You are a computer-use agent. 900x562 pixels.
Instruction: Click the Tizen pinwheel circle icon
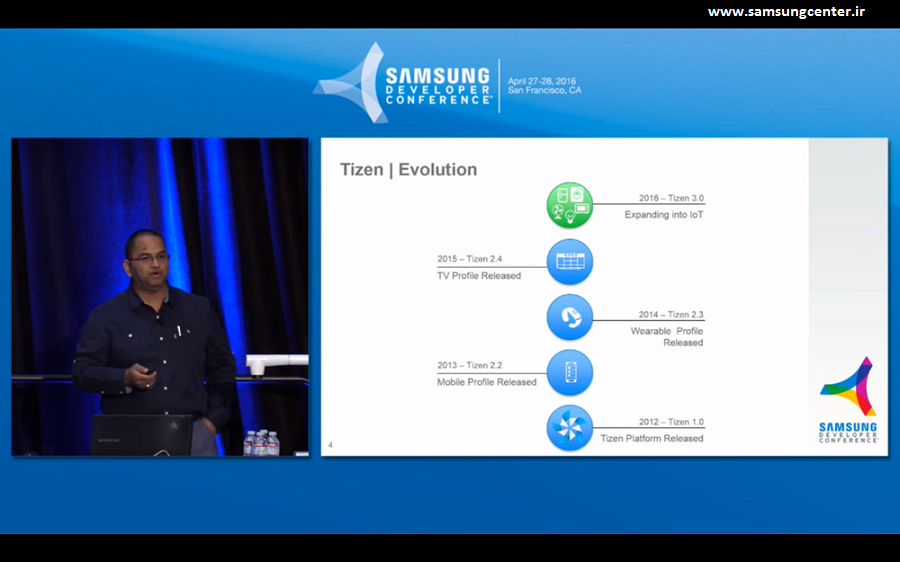(569, 428)
